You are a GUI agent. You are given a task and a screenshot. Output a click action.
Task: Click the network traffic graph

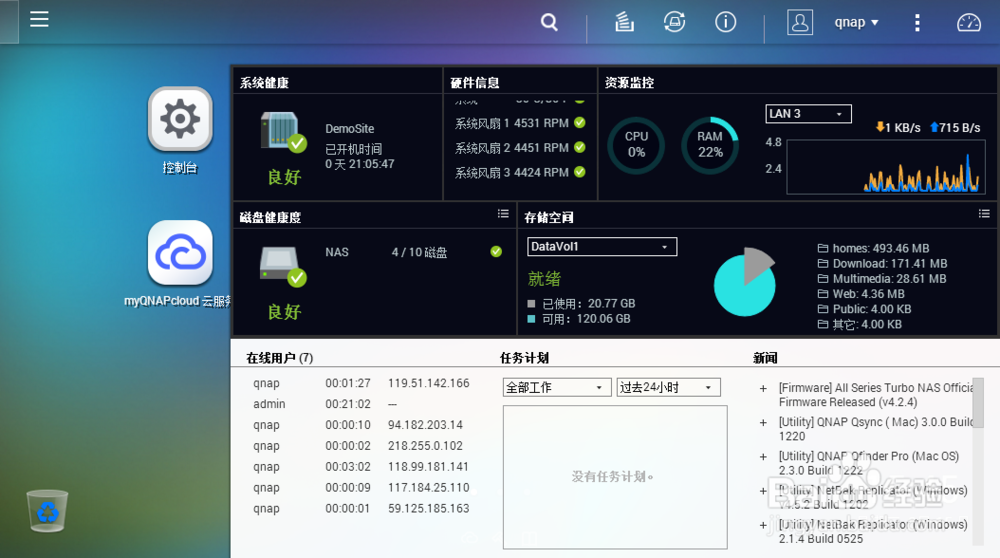coord(886,167)
